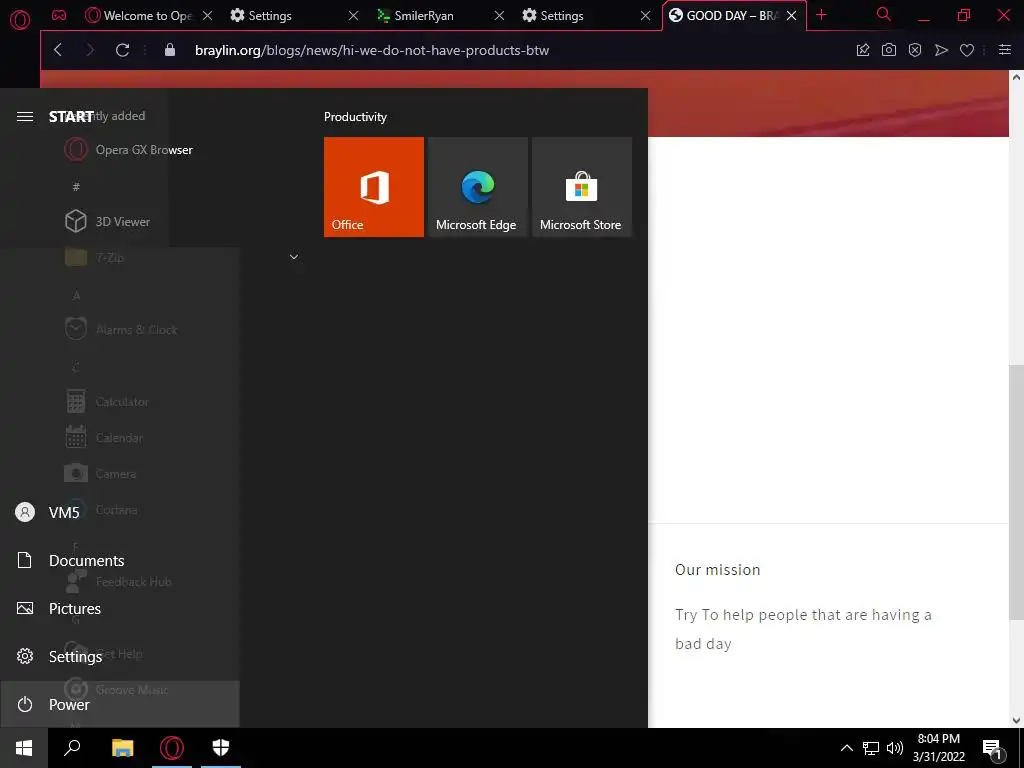Open taskbar search magnifier
1024x768 pixels.
click(72, 748)
